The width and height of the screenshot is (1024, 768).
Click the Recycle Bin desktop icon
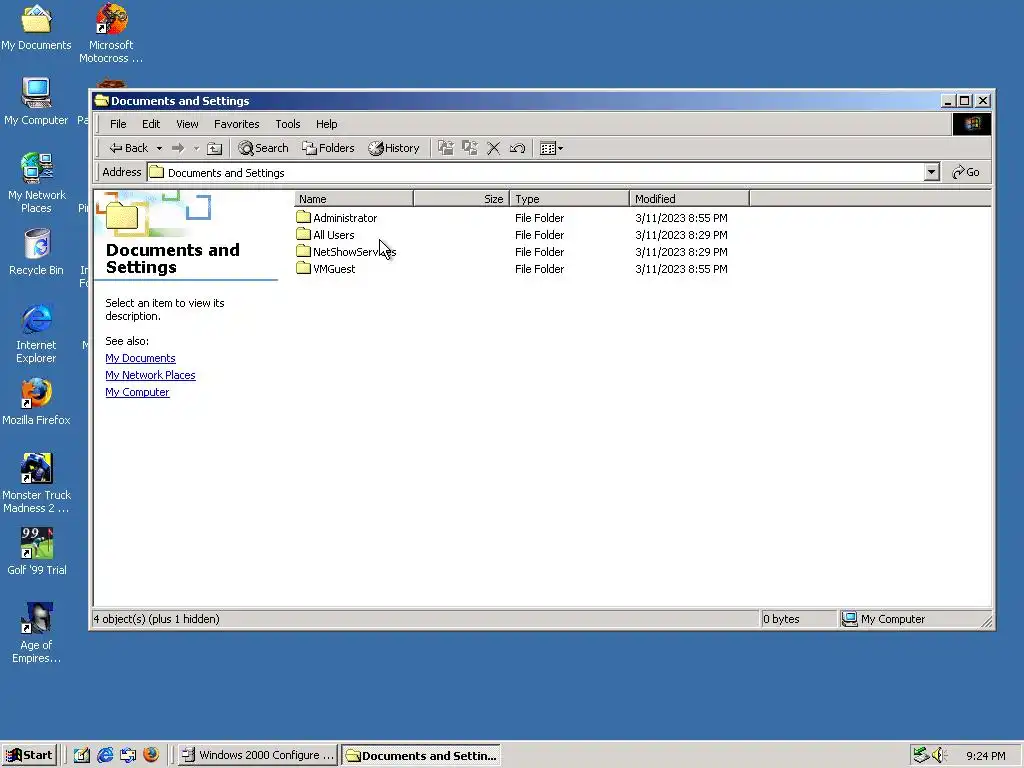(37, 252)
